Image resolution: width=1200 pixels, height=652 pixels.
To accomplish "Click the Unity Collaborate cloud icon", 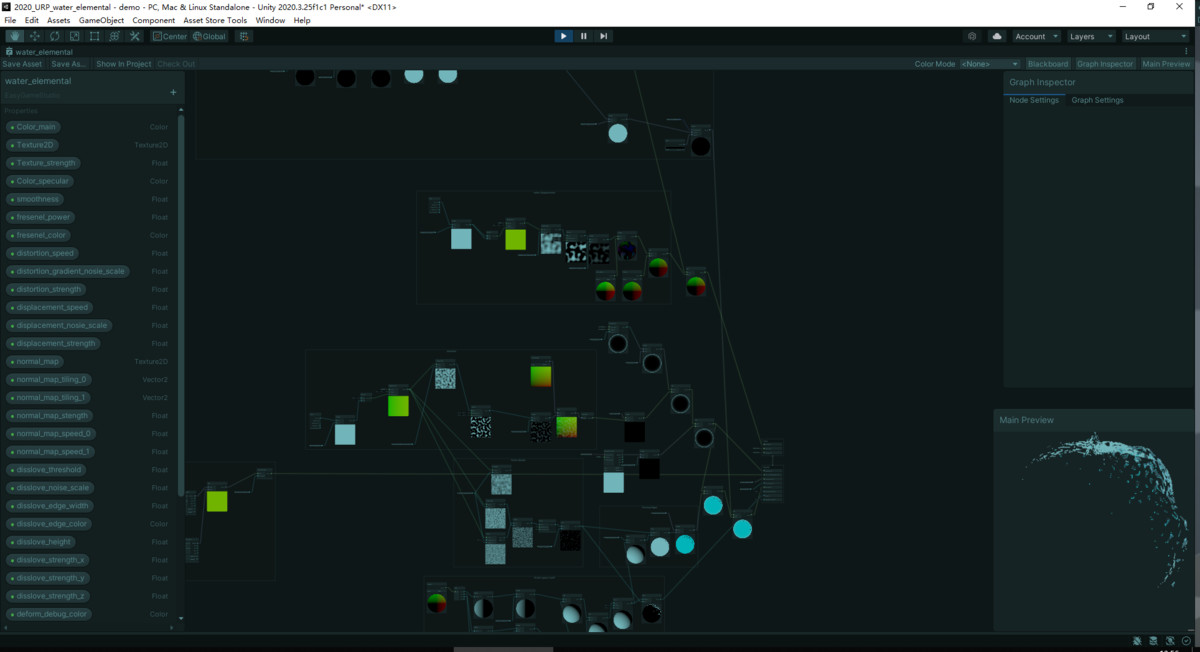I will [x=996, y=35].
